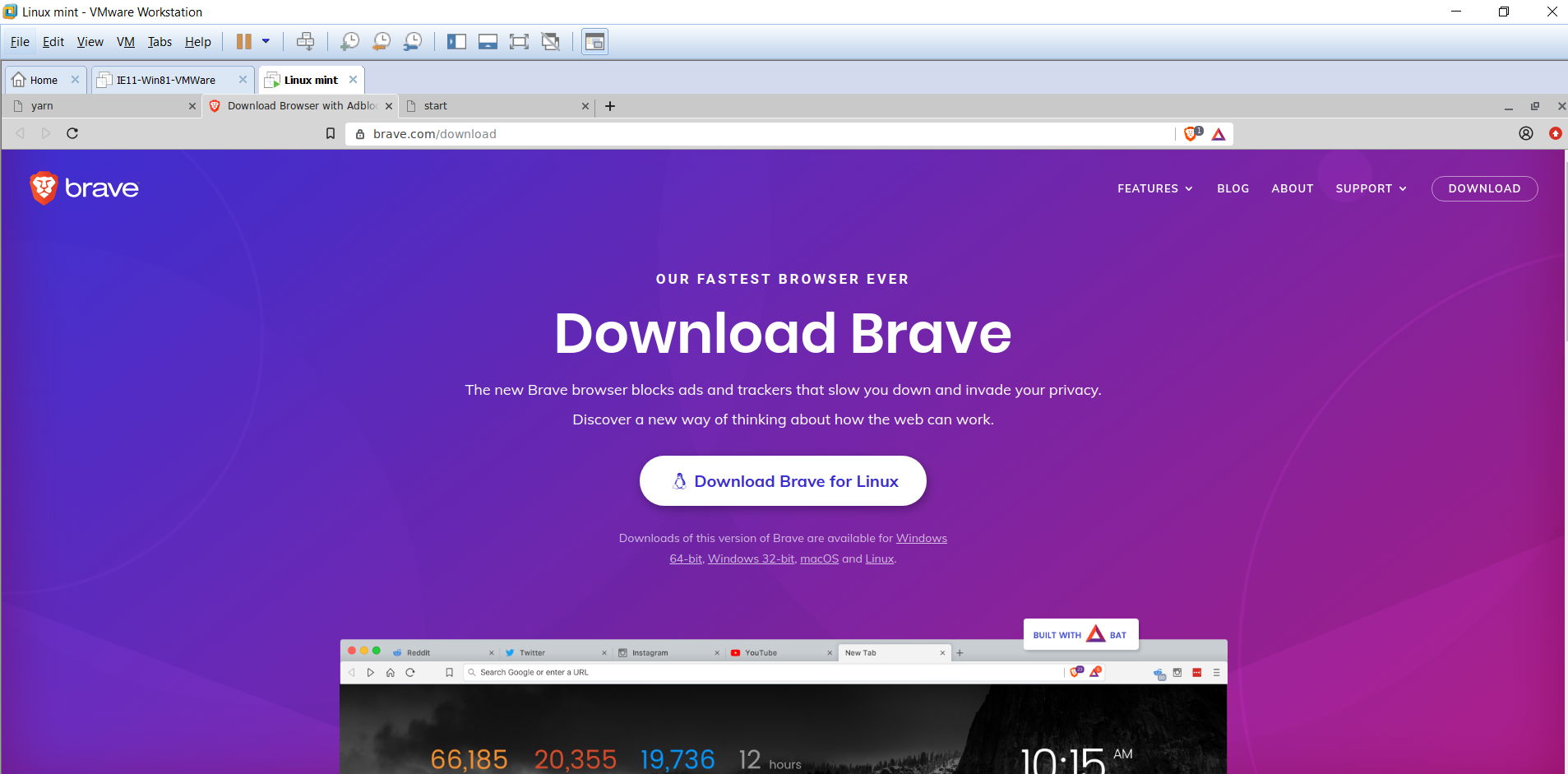Image resolution: width=1568 pixels, height=774 pixels.
Task: Toggle Unity mode for the guest
Action: (550, 41)
